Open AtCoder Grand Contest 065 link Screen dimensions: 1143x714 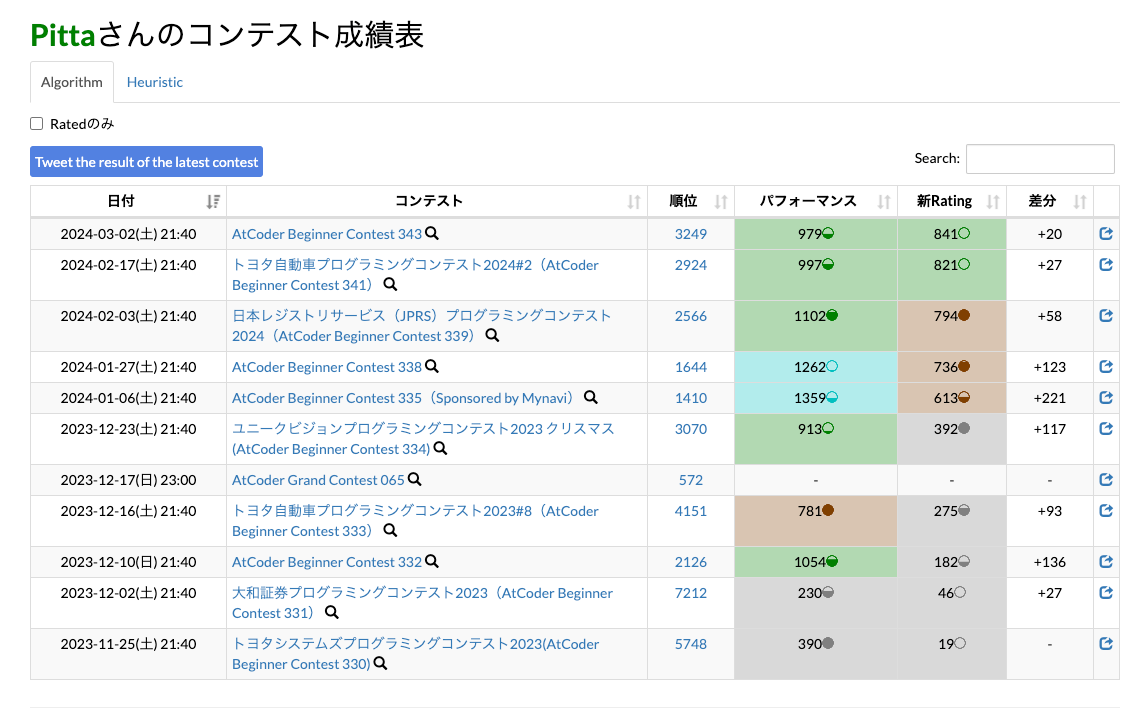pos(318,480)
